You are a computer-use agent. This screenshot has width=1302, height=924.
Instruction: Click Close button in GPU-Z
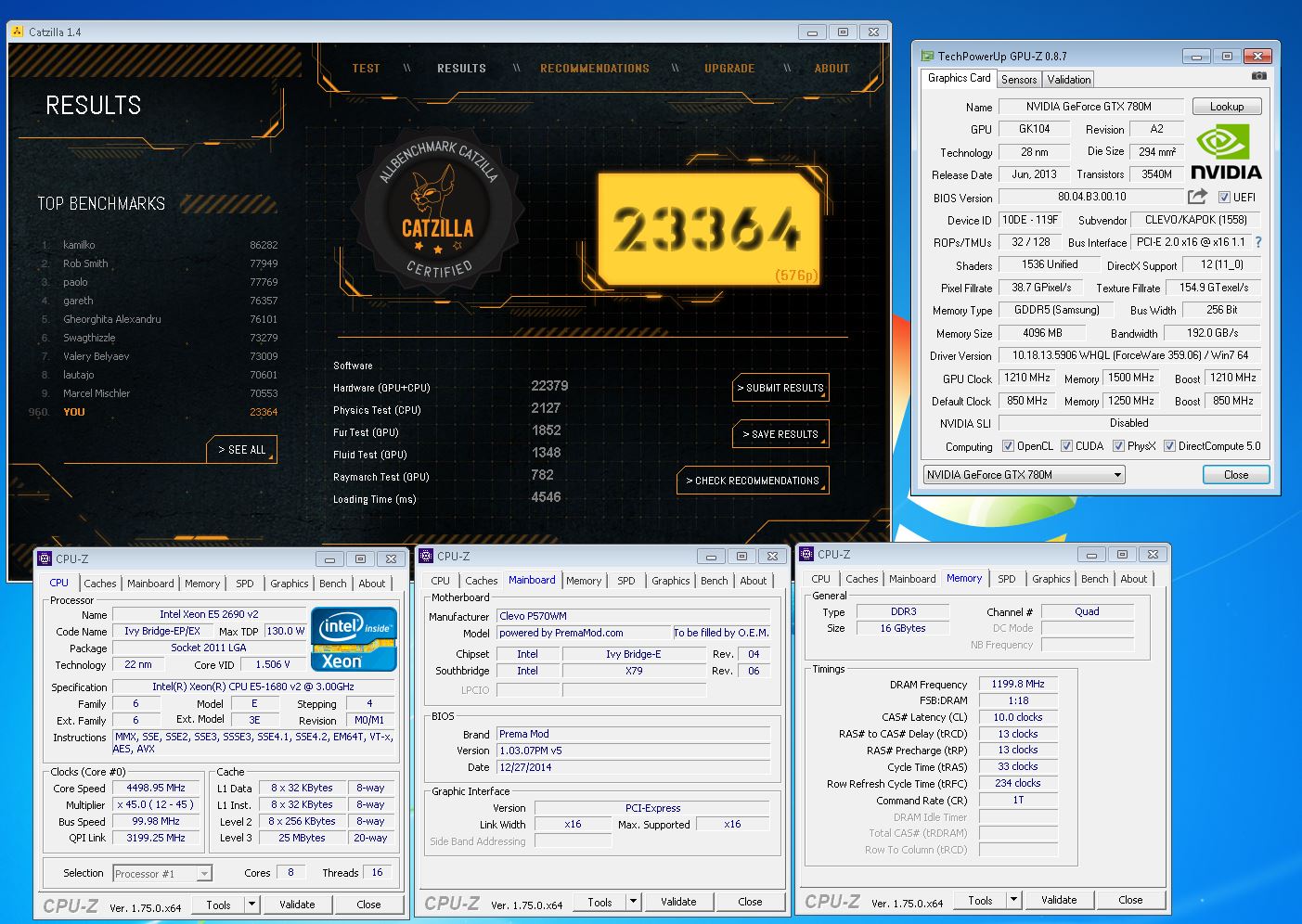click(1236, 475)
